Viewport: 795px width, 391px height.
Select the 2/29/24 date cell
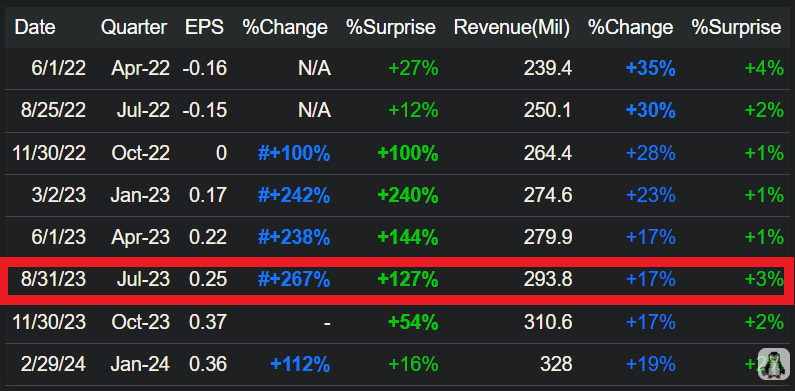click(x=53, y=364)
